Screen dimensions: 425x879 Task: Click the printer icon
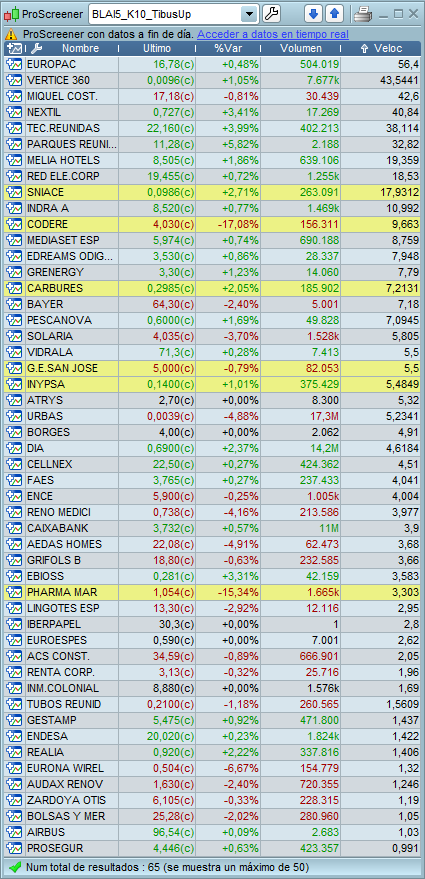tap(362, 14)
